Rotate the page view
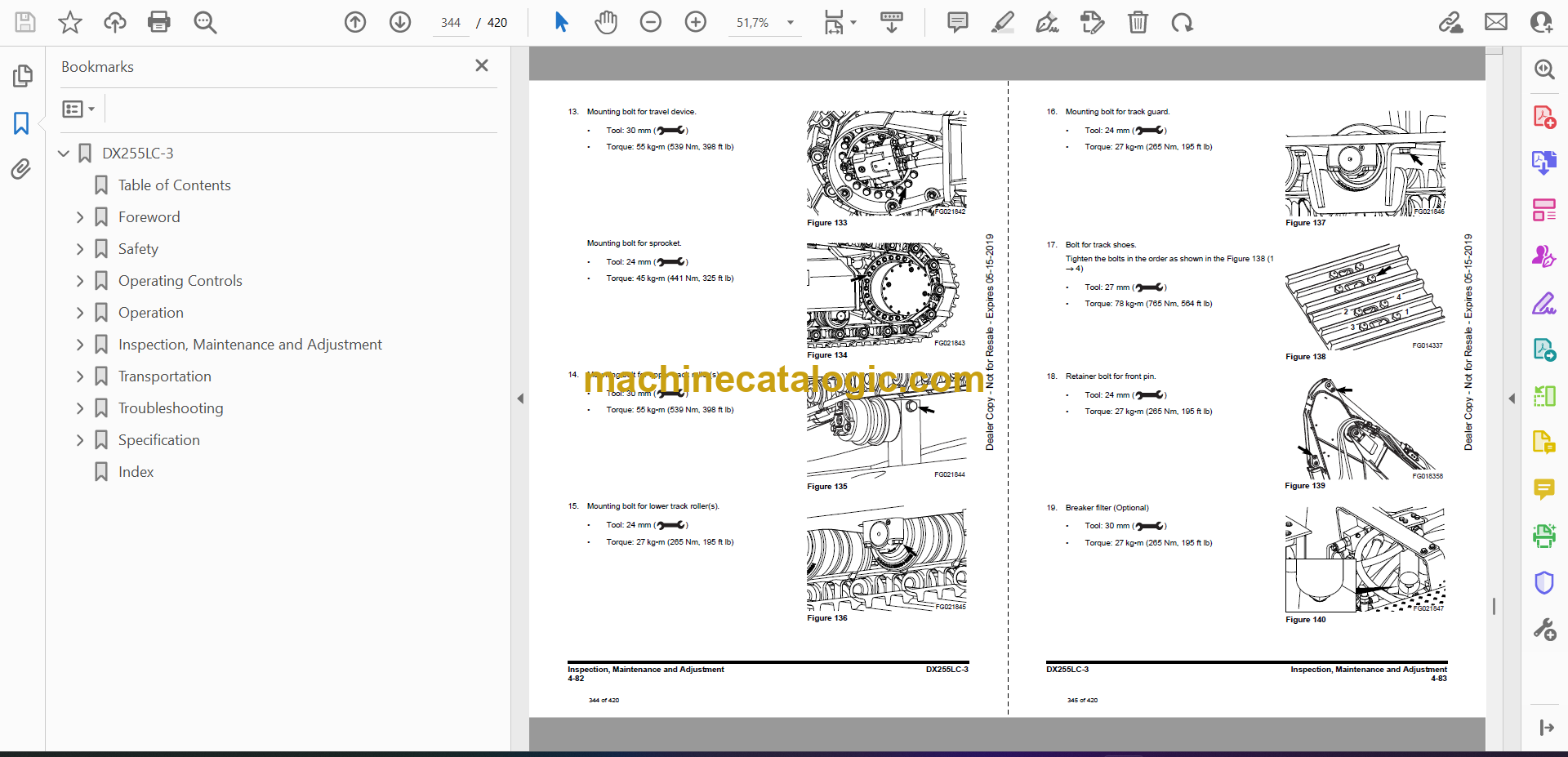 1182,22
